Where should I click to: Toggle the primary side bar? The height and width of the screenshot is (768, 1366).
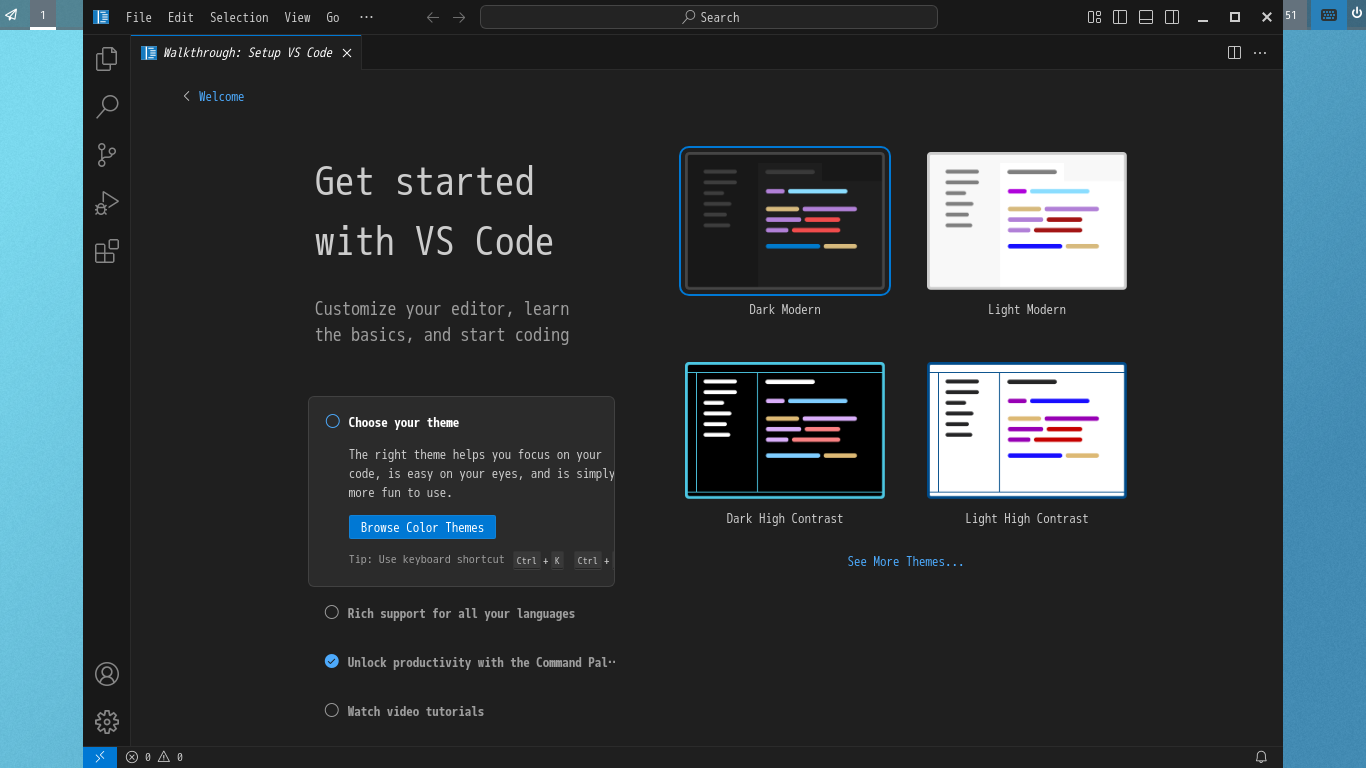[1120, 17]
